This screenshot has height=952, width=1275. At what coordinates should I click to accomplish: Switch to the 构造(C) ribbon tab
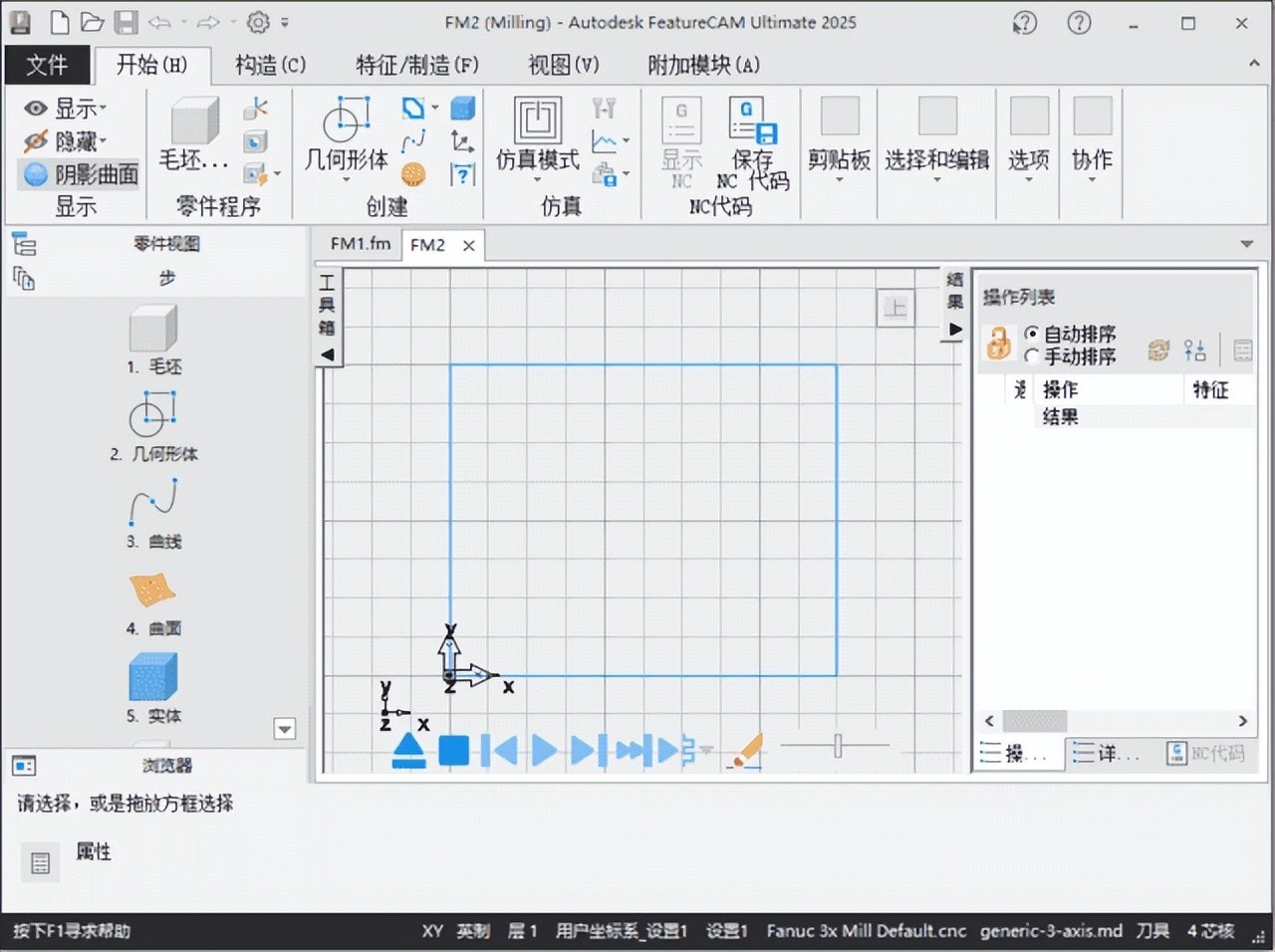(x=270, y=65)
